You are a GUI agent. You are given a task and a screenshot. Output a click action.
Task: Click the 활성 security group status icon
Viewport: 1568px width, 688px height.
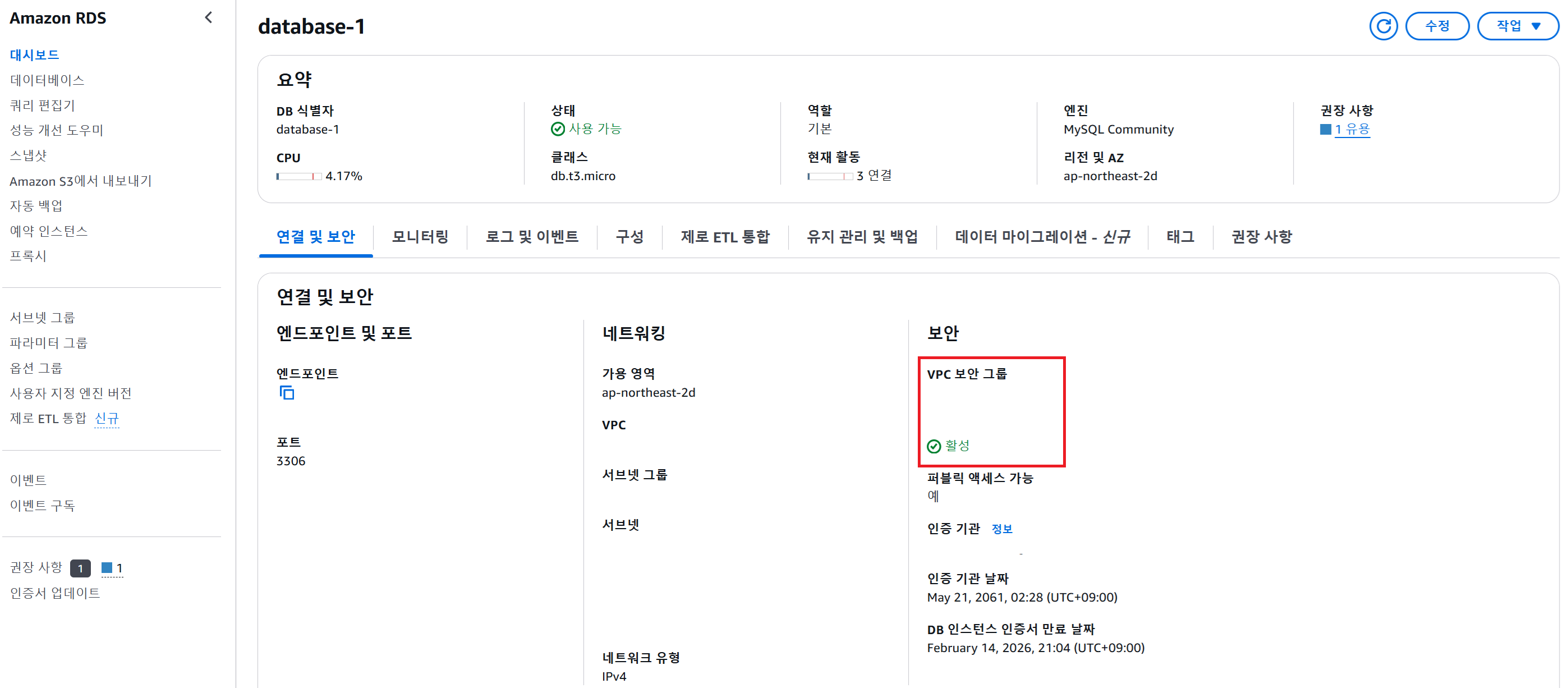click(x=934, y=446)
